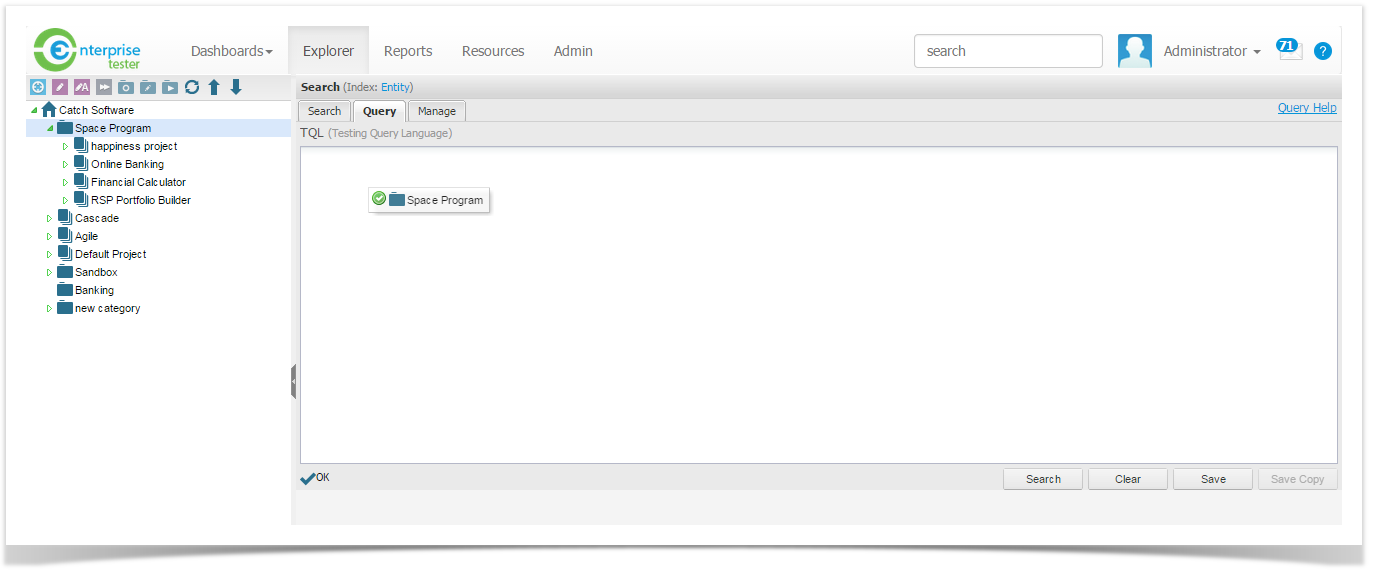This screenshot has height=574, width=1376.
Task: Click the Enterprise Tester logo
Action: [x=87, y=50]
